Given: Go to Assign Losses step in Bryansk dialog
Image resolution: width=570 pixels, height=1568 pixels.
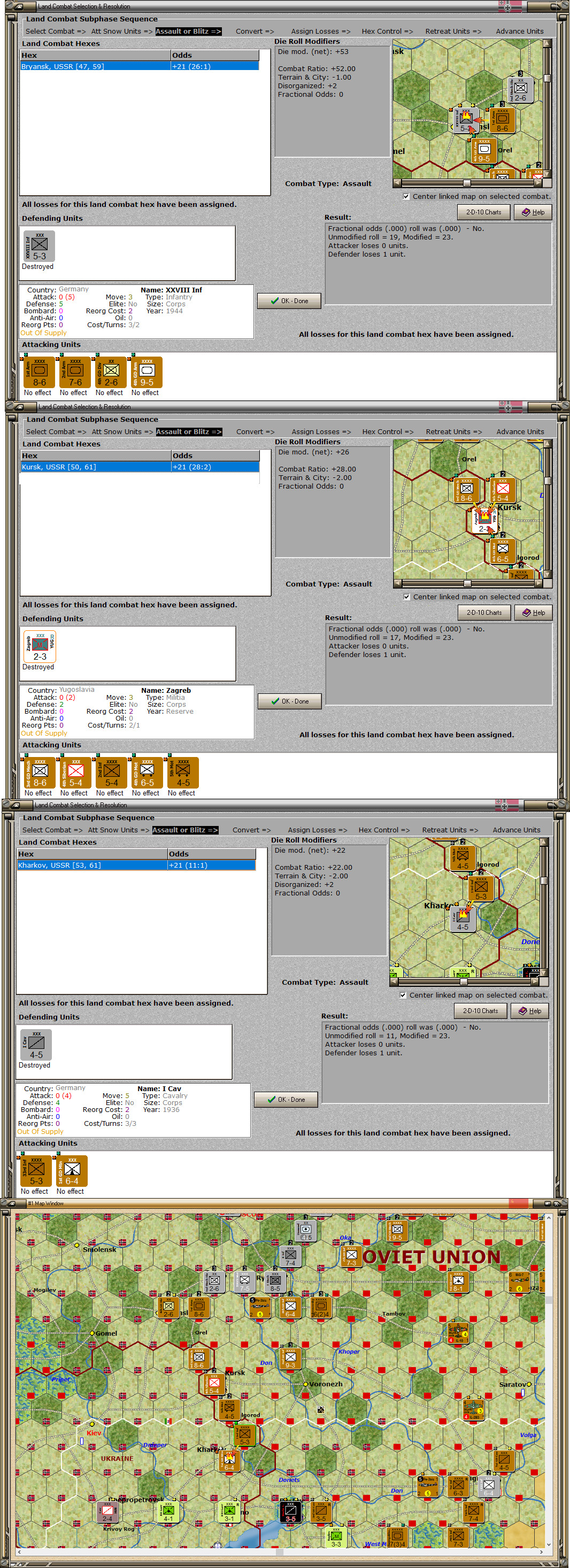Looking at the screenshot, I should pos(320,32).
